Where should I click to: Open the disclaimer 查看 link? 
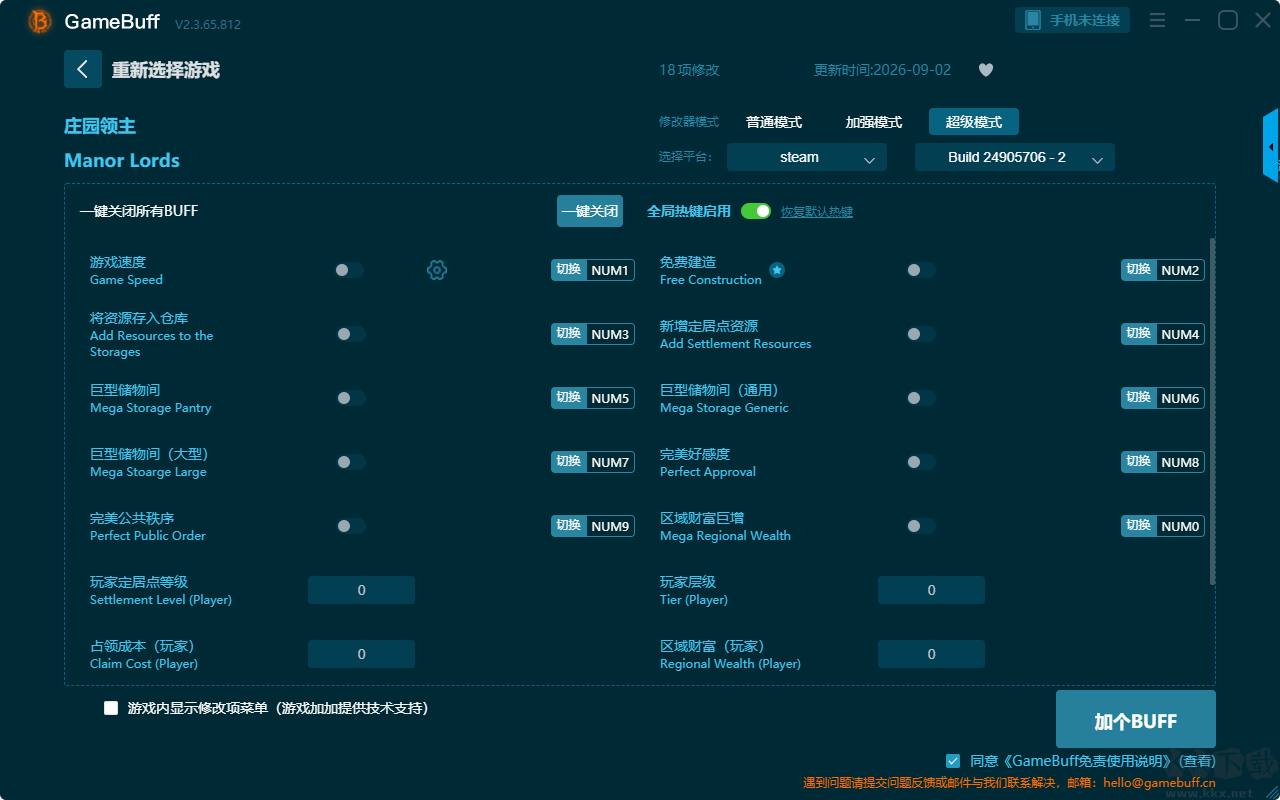(1195, 761)
